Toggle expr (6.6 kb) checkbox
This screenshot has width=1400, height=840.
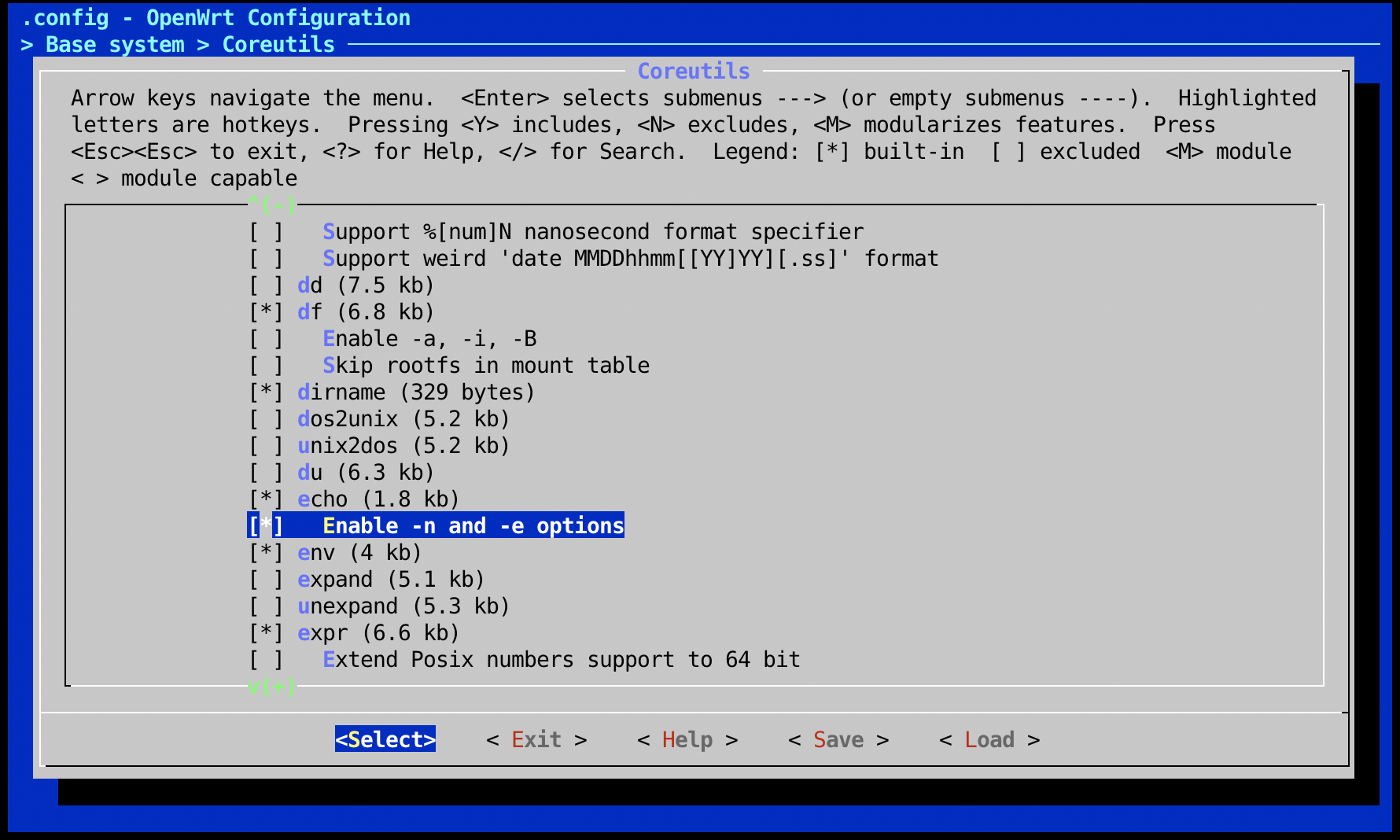pos(266,633)
